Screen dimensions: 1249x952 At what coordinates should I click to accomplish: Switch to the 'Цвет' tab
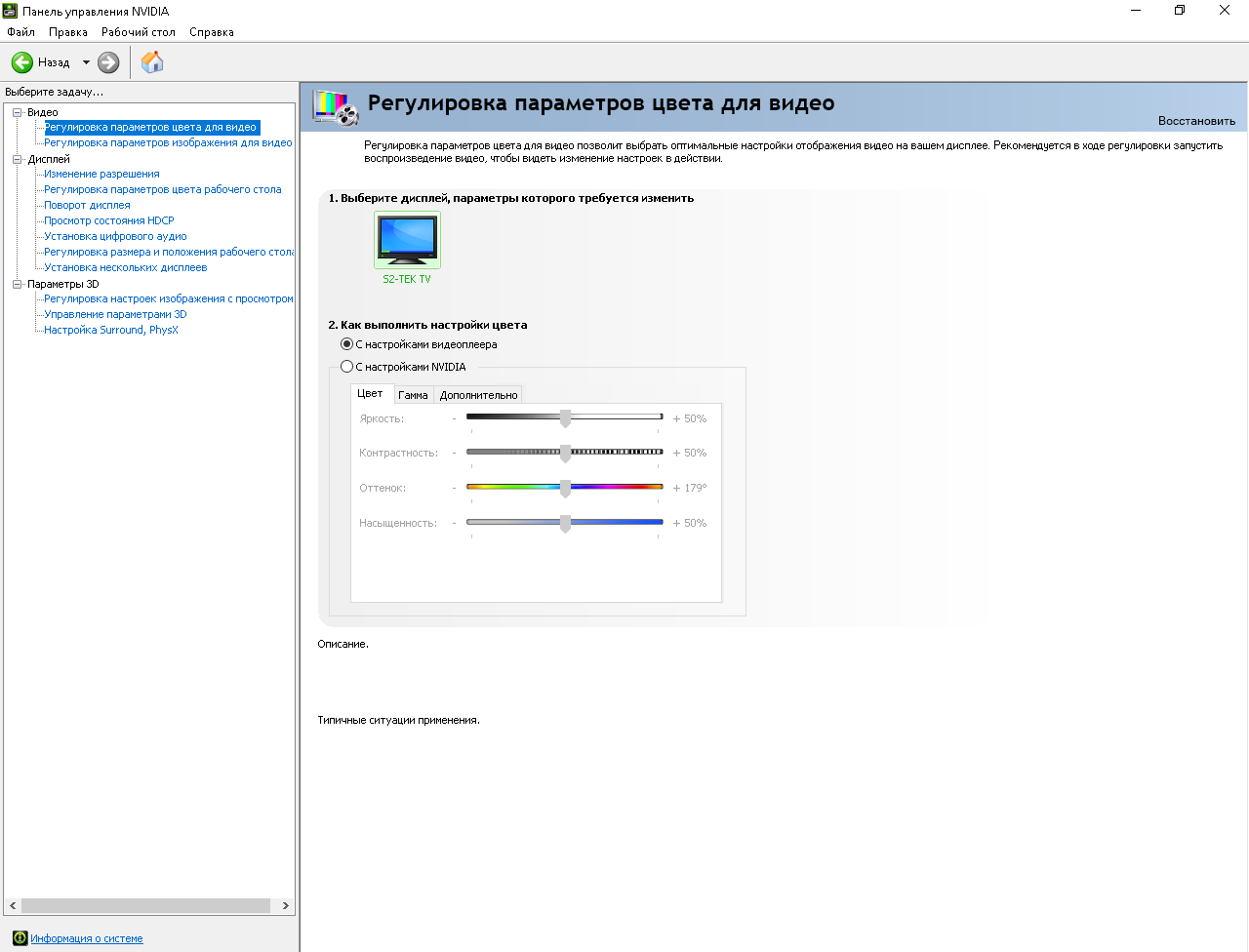coord(371,394)
